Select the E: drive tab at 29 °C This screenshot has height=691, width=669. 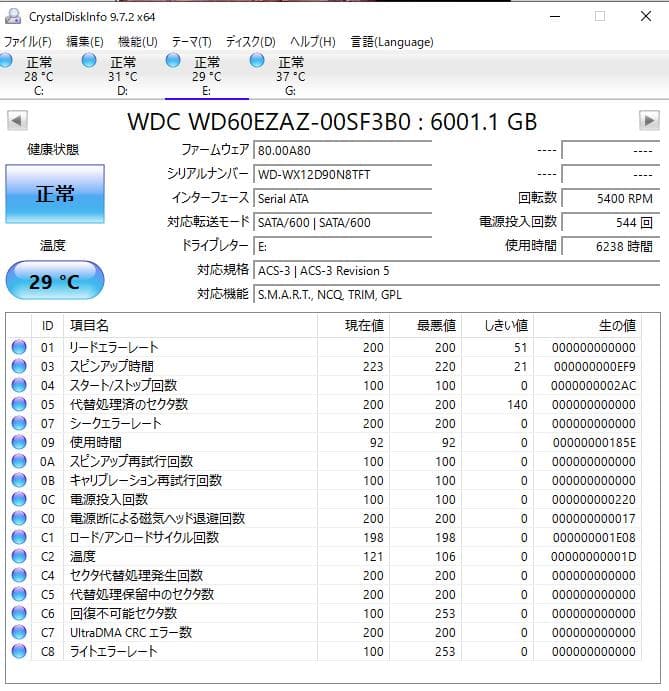pyautogui.click(x=207, y=75)
